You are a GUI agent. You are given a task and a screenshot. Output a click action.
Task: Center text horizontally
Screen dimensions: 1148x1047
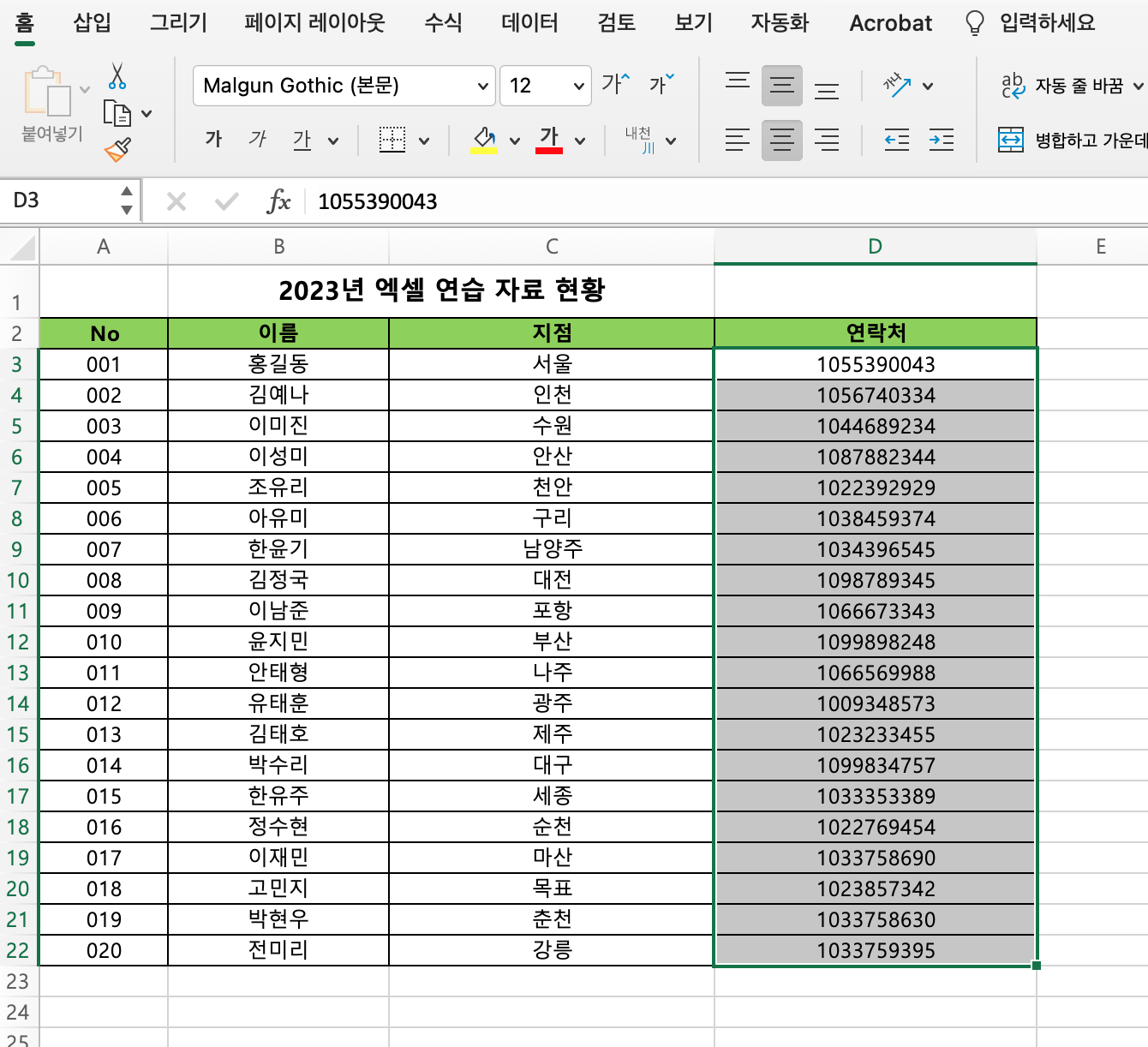click(782, 140)
